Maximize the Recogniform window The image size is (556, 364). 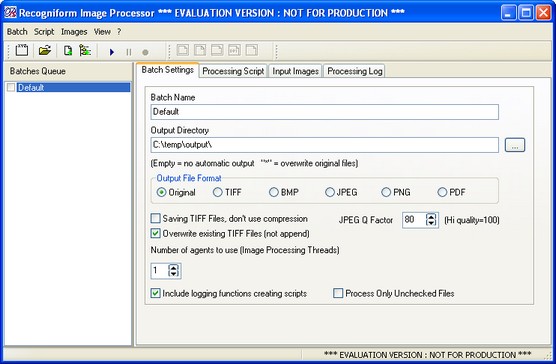(x=526, y=13)
